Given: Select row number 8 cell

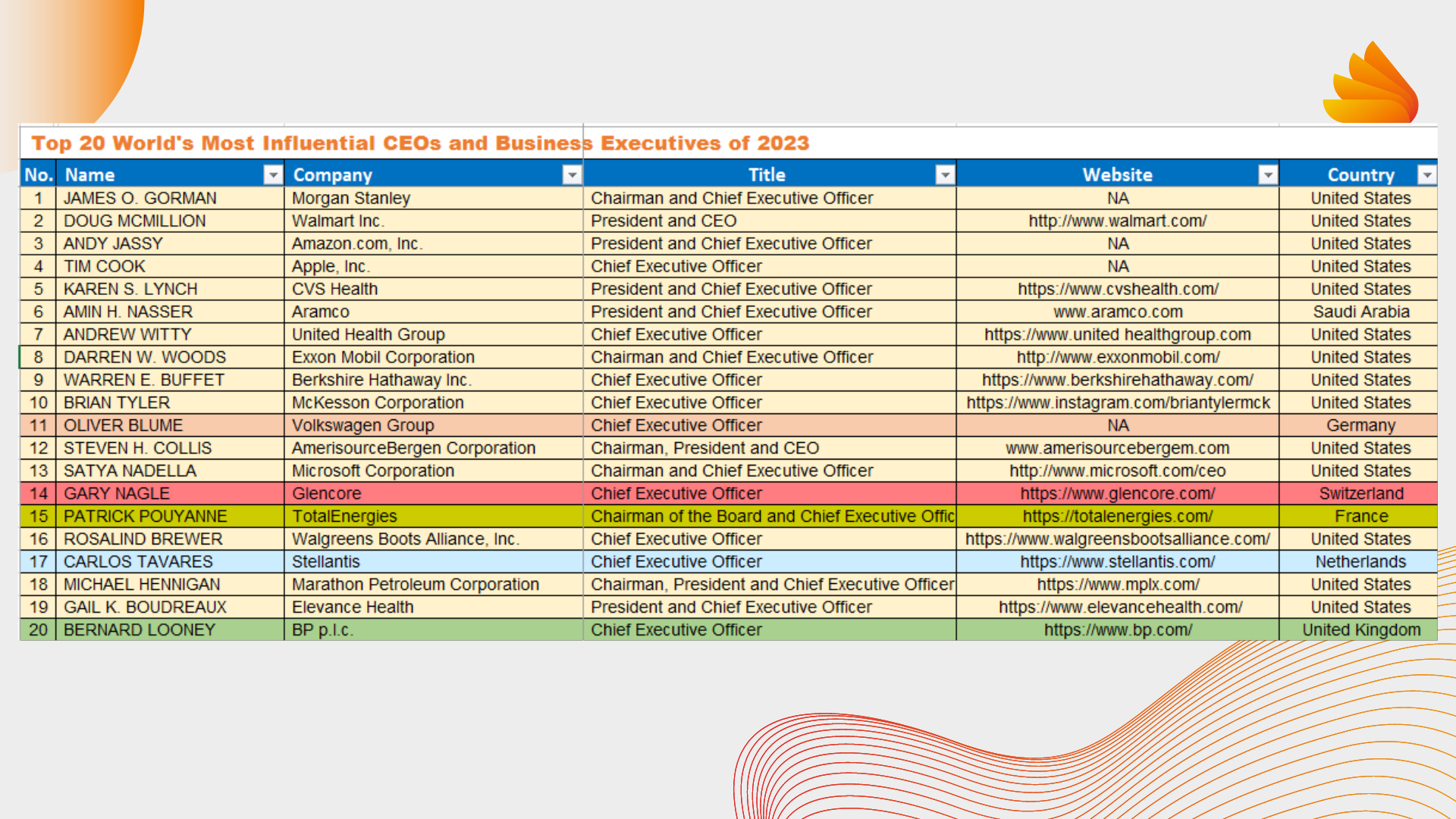Looking at the screenshot, I should (x=38, y=357).
